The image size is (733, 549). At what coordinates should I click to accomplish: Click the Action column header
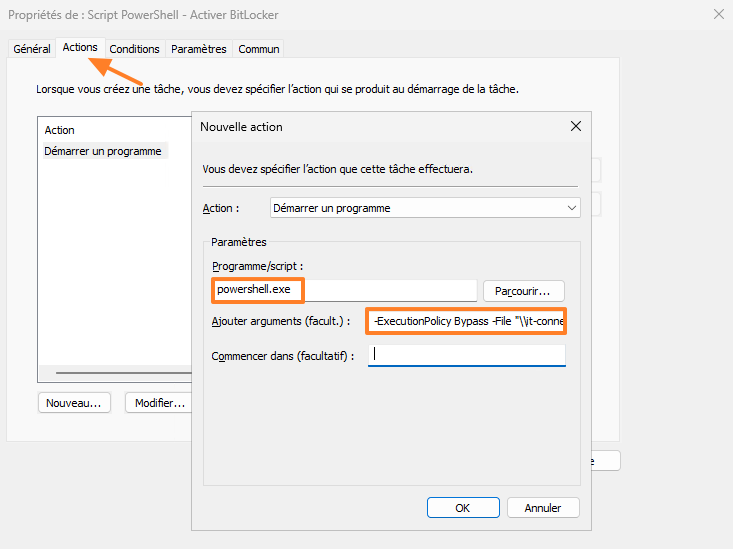60,130
